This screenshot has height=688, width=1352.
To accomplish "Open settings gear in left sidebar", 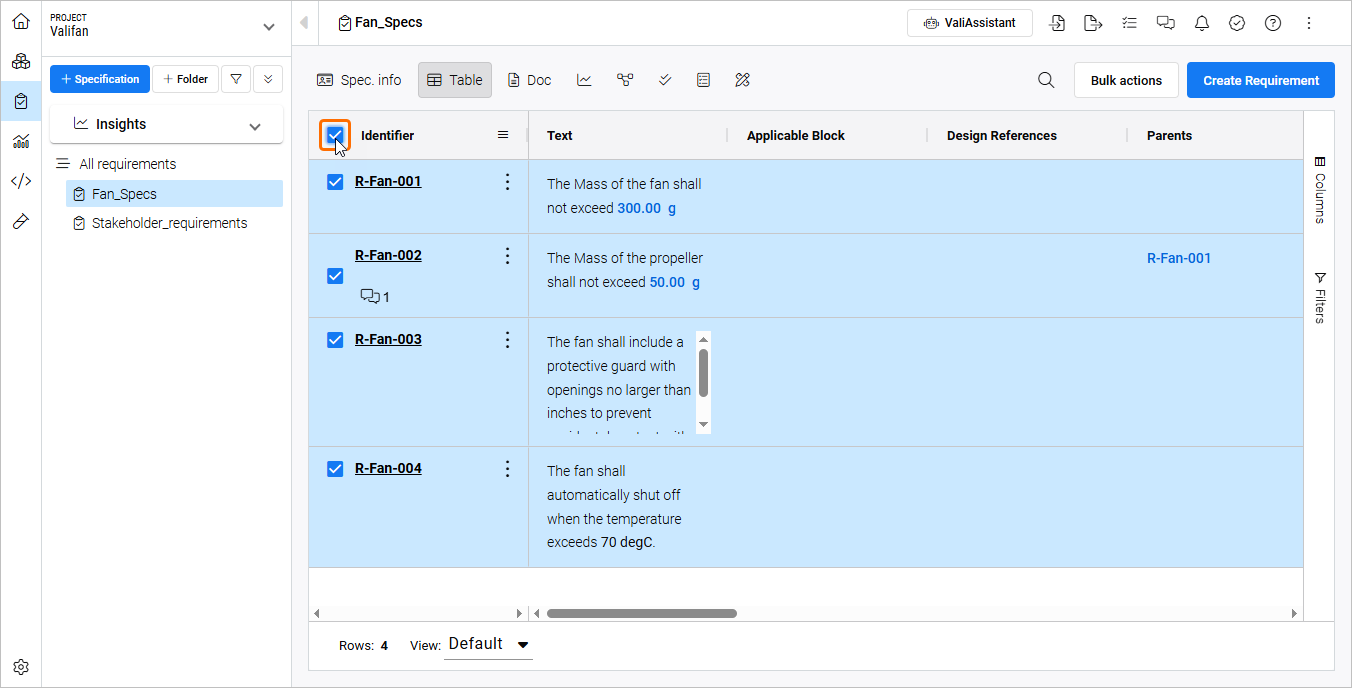I will (21, 667).
